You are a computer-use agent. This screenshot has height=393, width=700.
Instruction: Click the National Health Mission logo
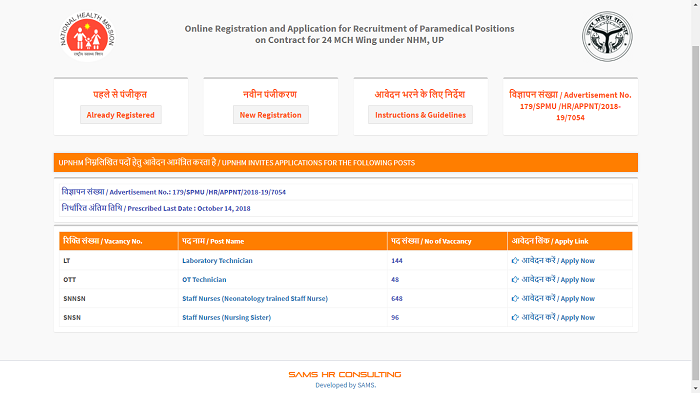87,36
